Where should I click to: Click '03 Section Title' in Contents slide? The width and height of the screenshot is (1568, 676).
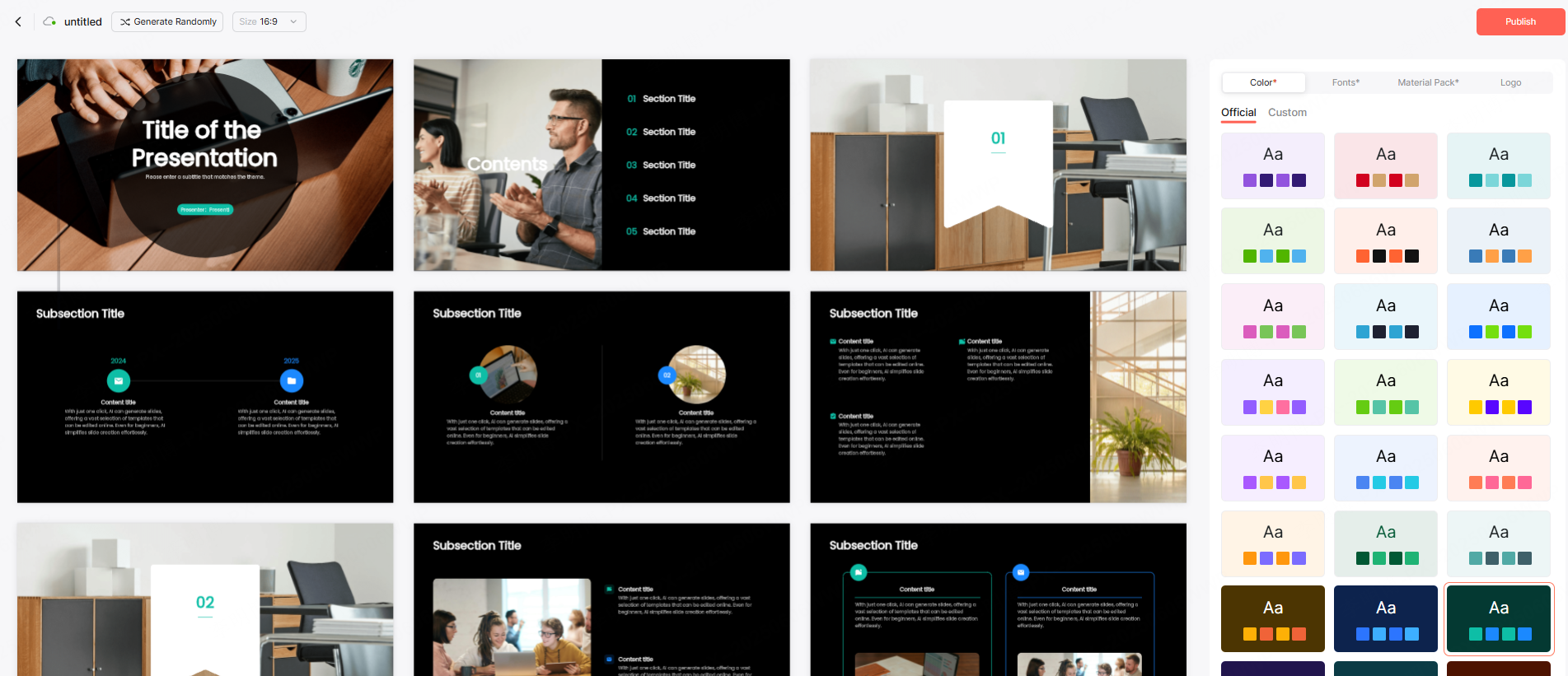pos(661,165)
